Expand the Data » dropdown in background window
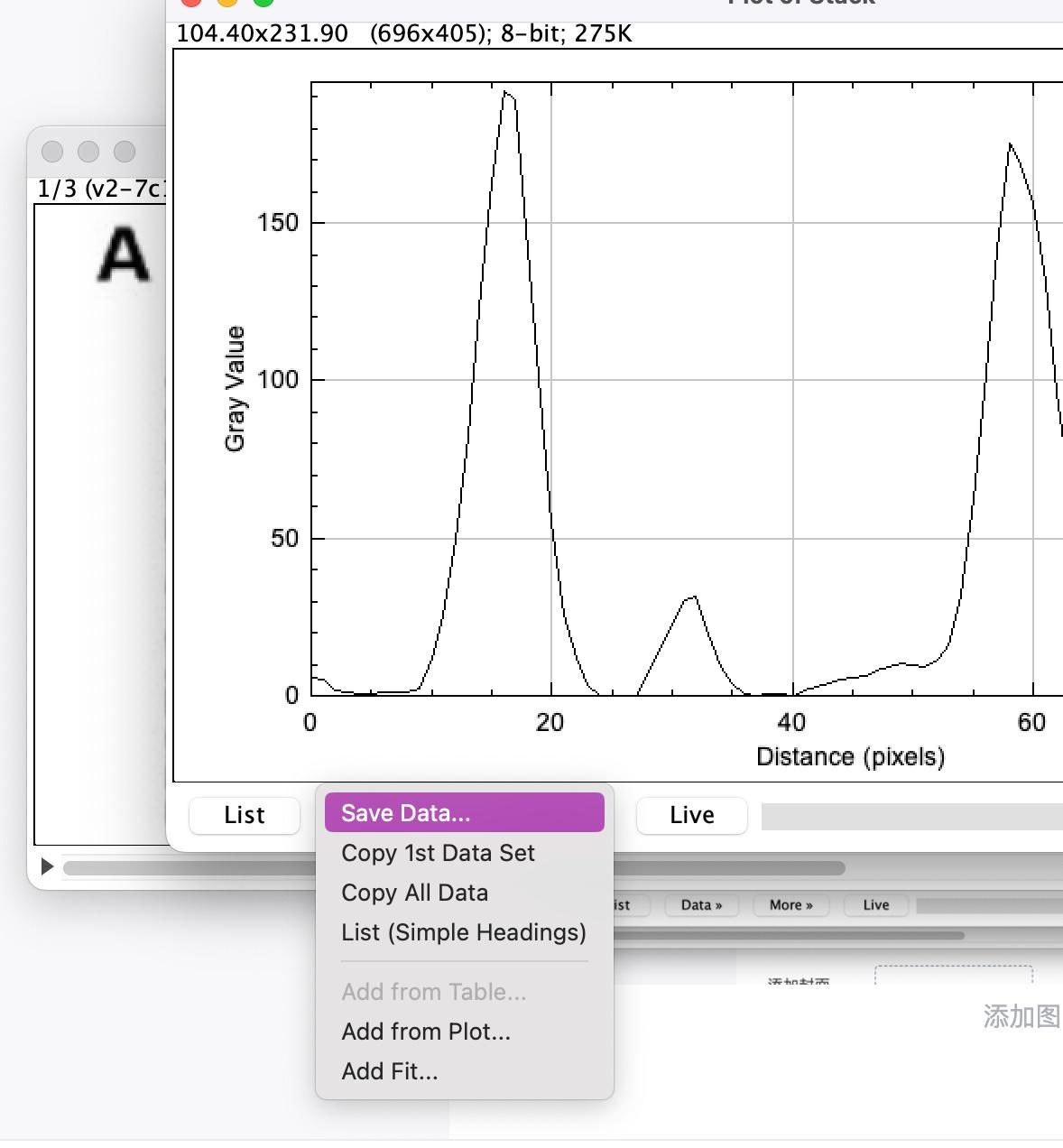The width and height of the screenshot is (1063, 1148). 700,905
